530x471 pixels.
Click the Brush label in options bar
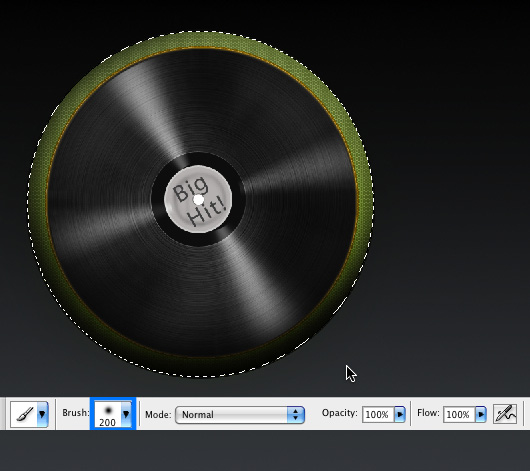coord(76,413)
